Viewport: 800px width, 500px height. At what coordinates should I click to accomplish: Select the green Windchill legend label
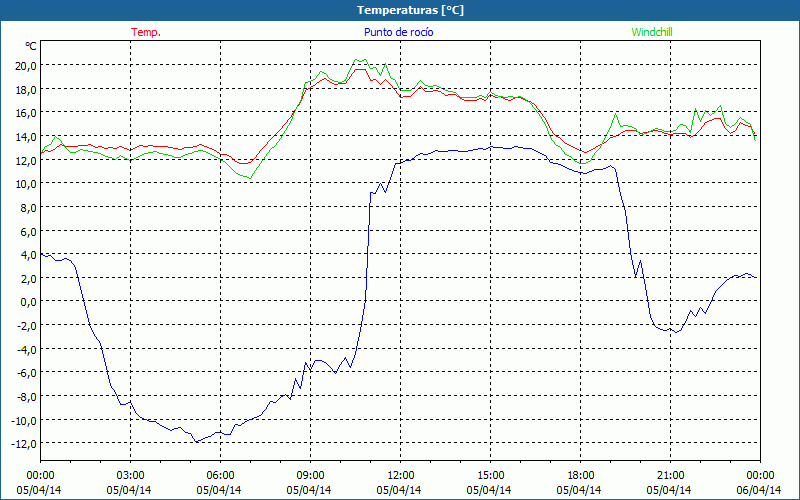point(652,32)
